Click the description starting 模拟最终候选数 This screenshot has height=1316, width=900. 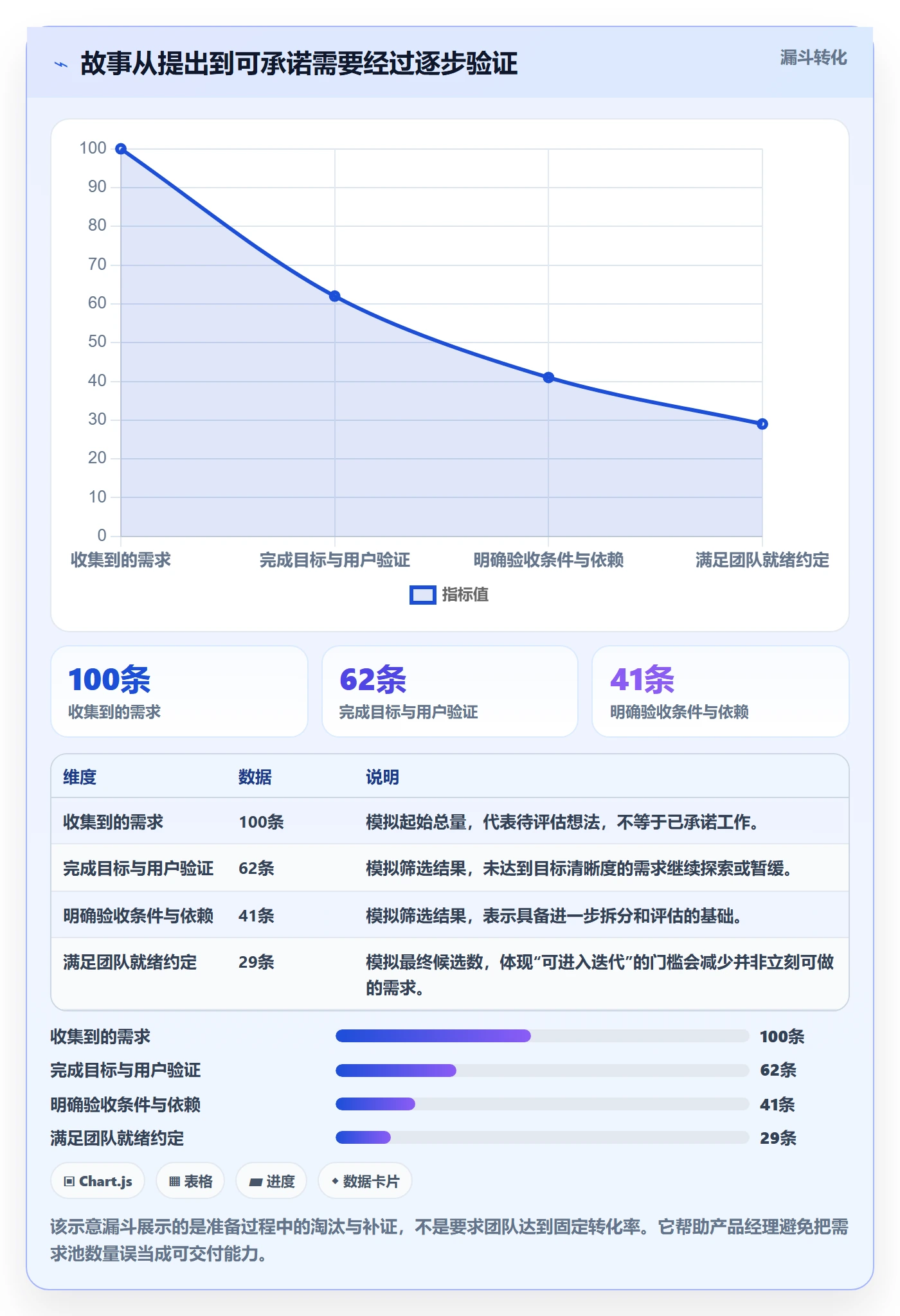[600, 975]
